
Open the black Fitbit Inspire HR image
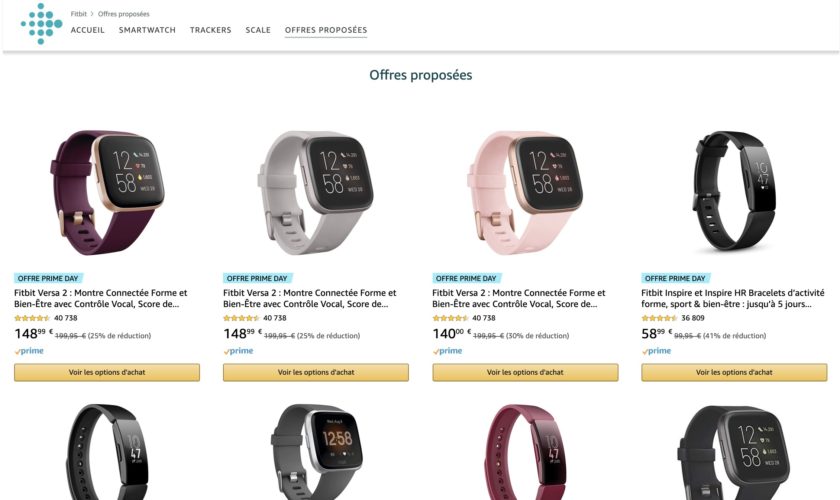click(x=734, y=191)
